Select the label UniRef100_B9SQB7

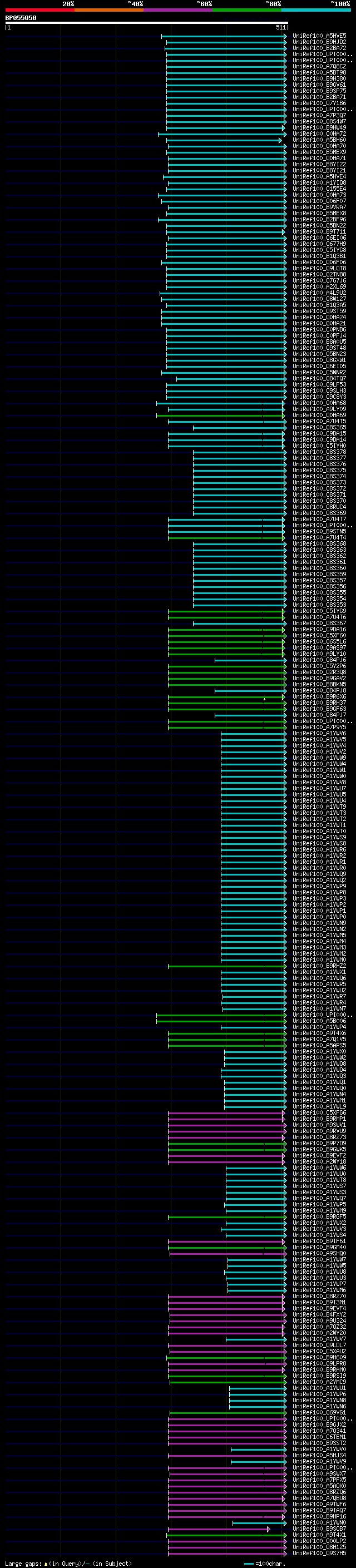319,1529
